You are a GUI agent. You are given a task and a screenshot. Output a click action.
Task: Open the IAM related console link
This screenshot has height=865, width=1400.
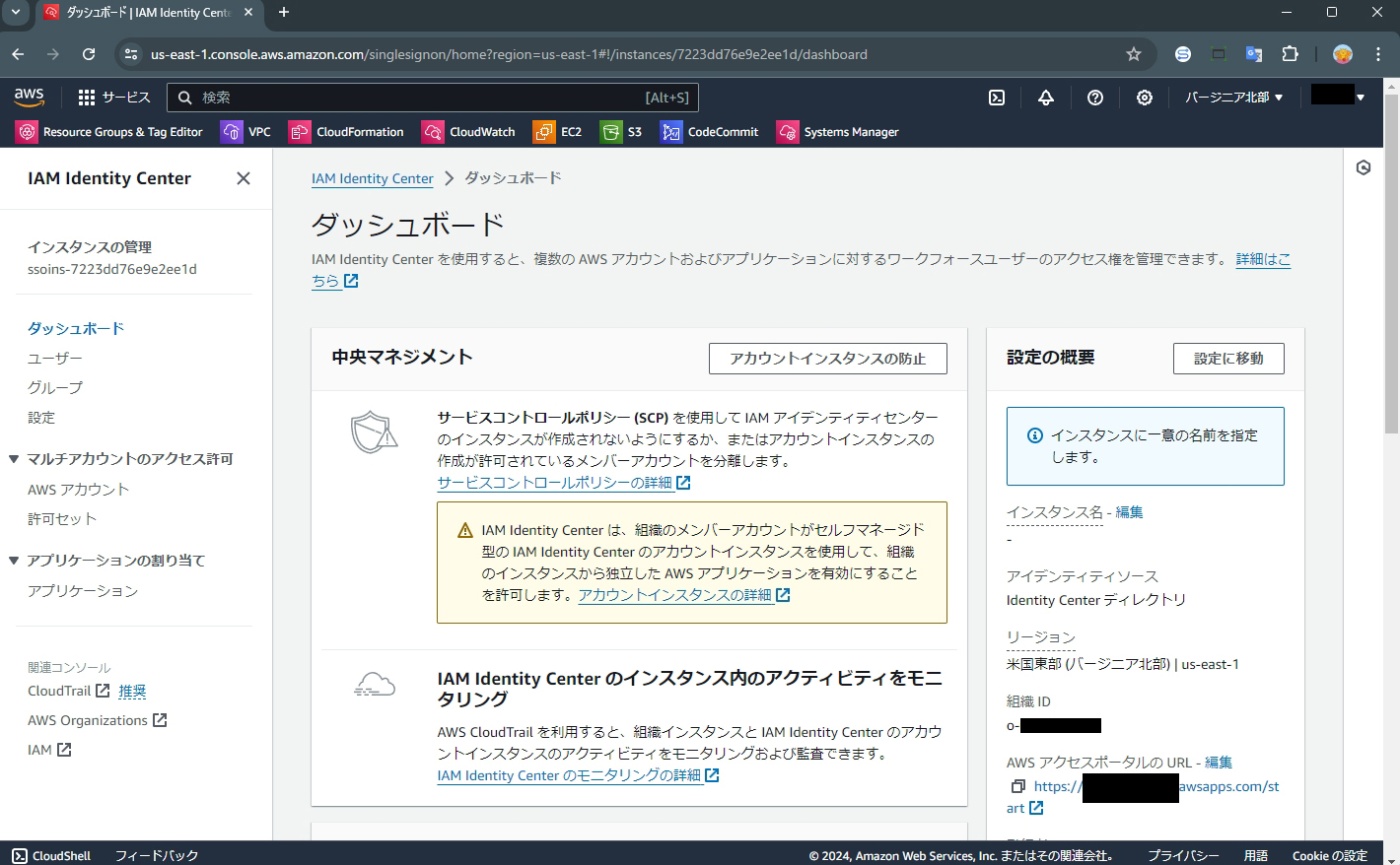pyautogui.click(x=49, y=749)
